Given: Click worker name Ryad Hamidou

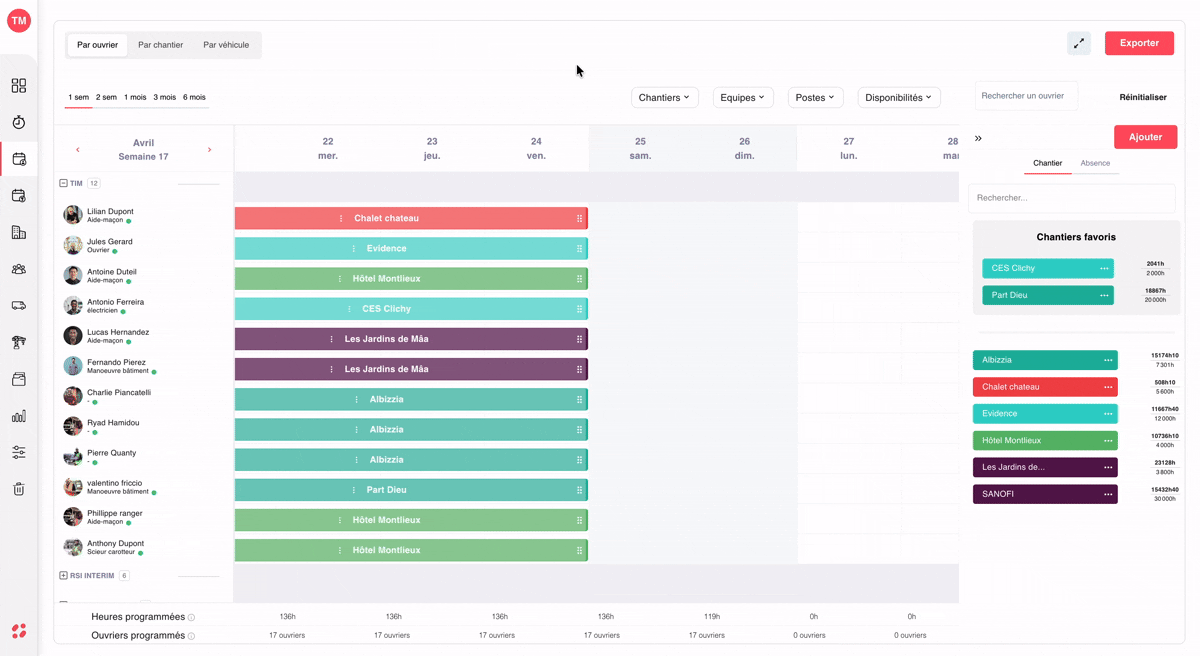Looking at the screenshot, I should point(113,423).
